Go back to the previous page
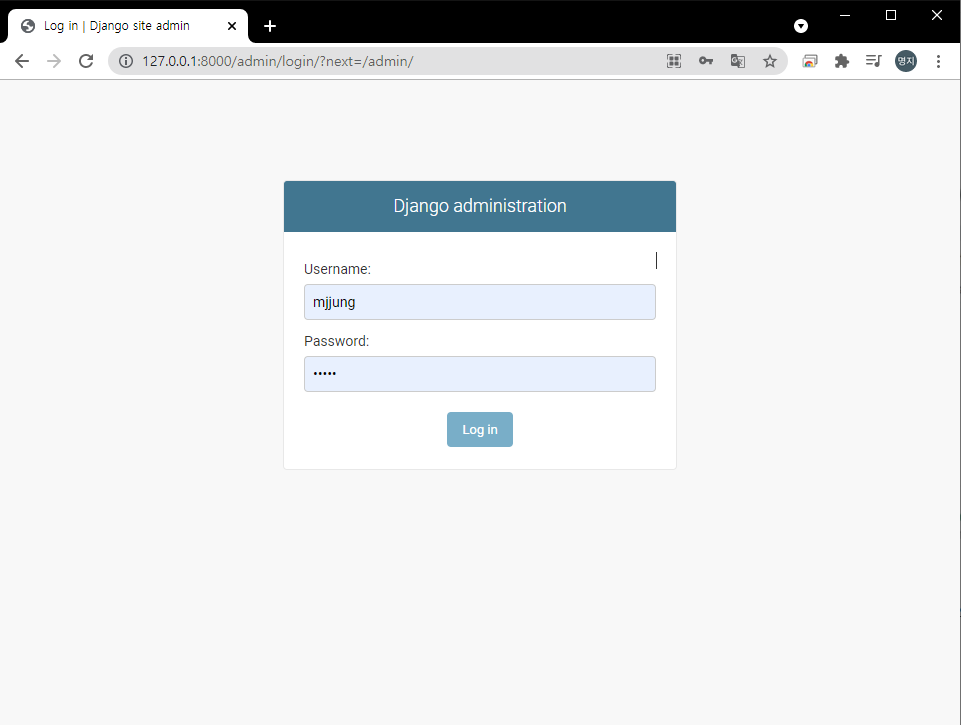Image resolution: width=961 pixels, height=725 pixels. (22, 61)
